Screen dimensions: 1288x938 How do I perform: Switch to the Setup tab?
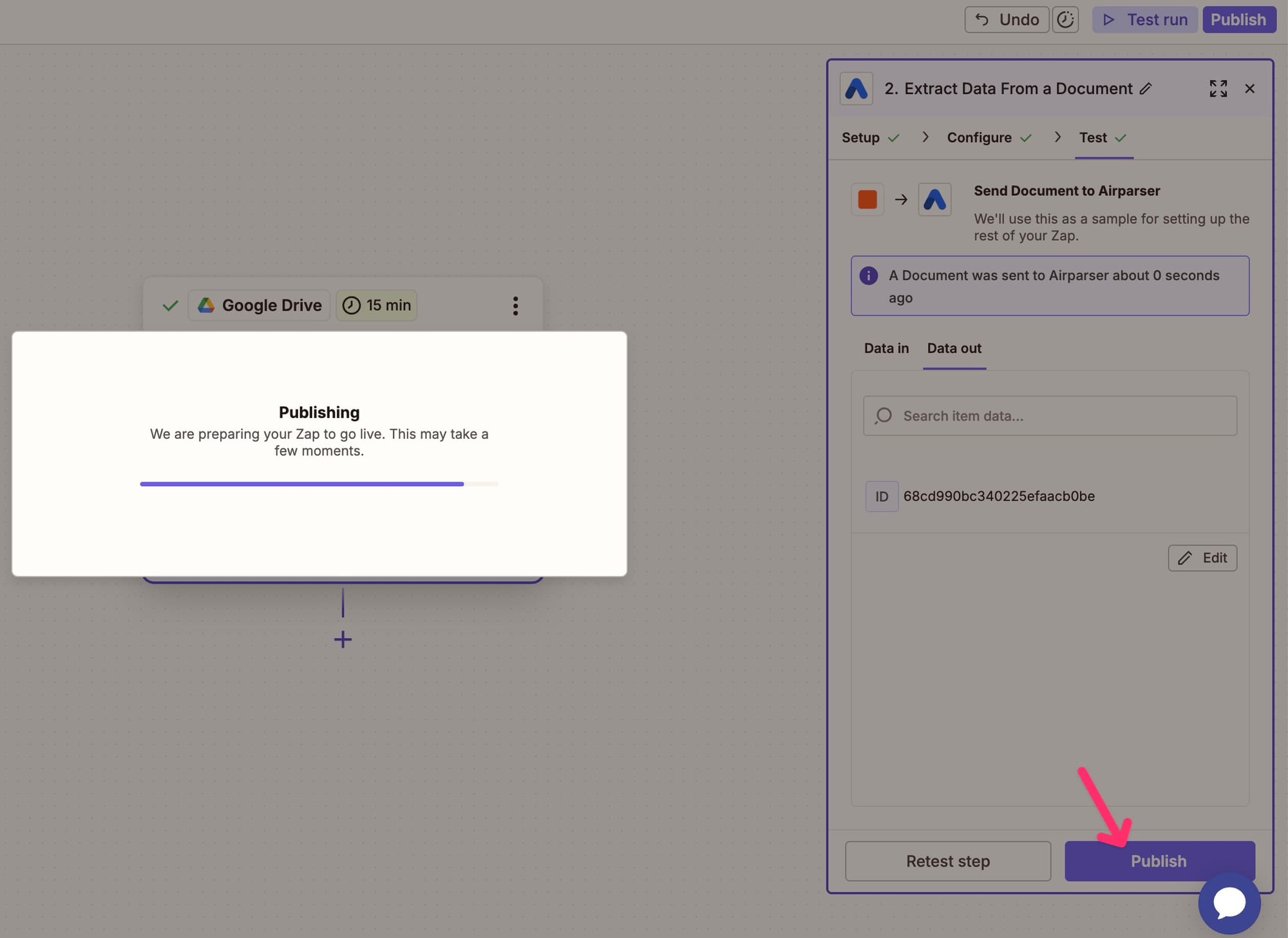pyautogui.click(x=860, y=138)
